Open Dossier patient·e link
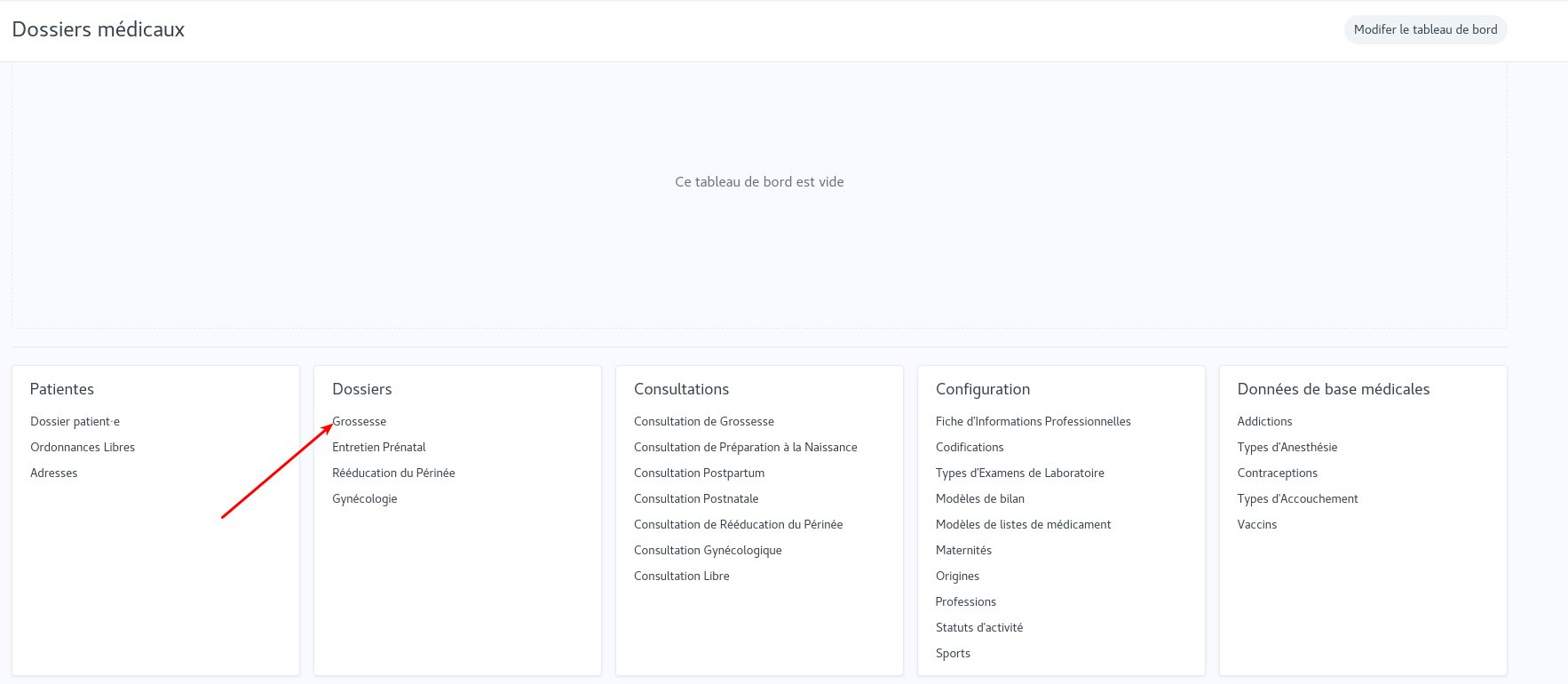Viewport: 1568px width, 684px height. [x=75, y=421]
